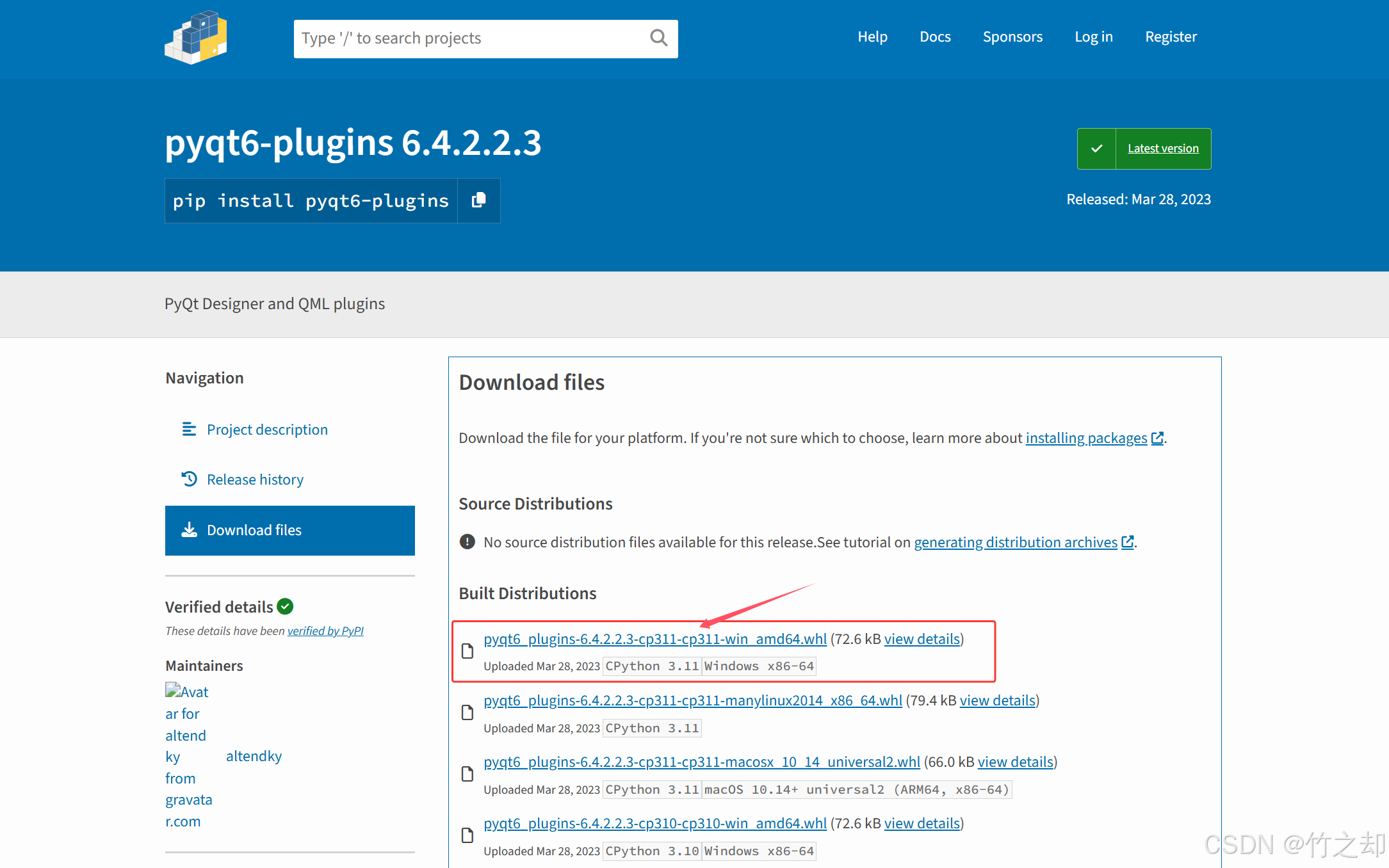The height and width of the screenshot is (868, 1389).
Task: View details of cp310 win_amd64 wheel
Action: tap(922, 823)
